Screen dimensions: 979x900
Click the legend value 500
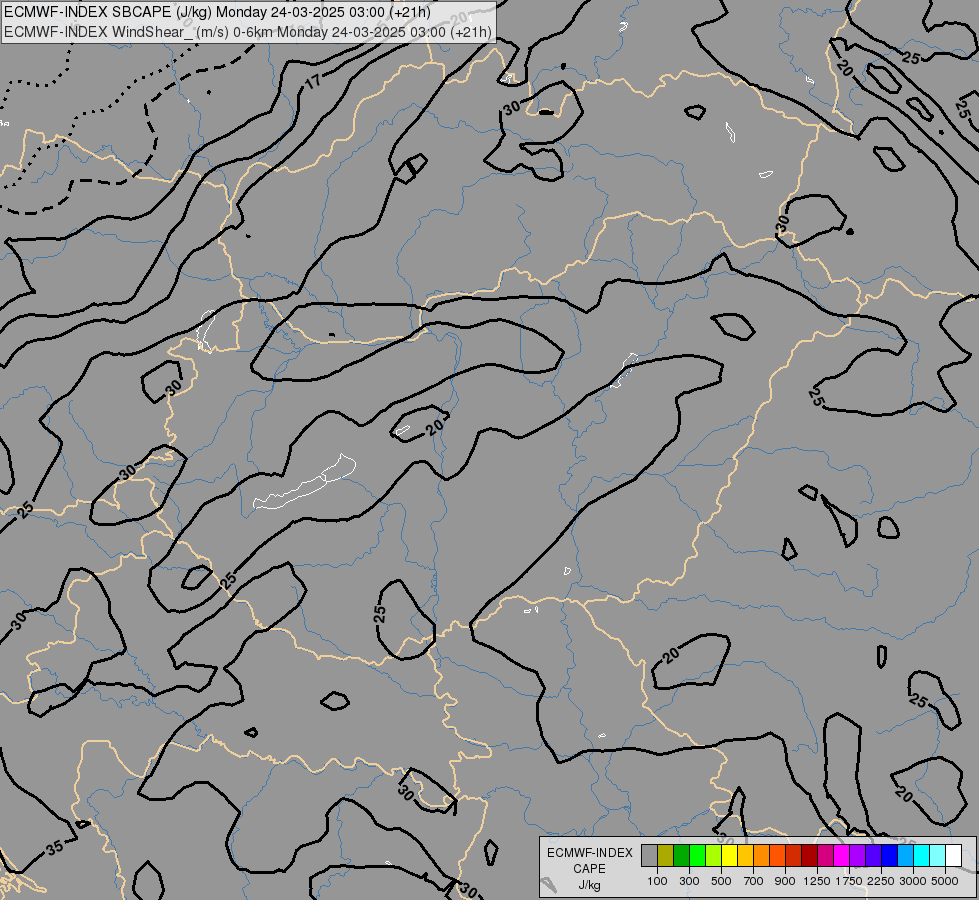coord(721,881)
